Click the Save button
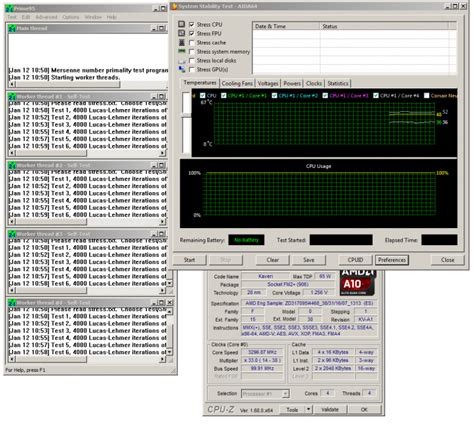This screenshot has height=432, width=474. pyautogui.click(x=309, y=260)
